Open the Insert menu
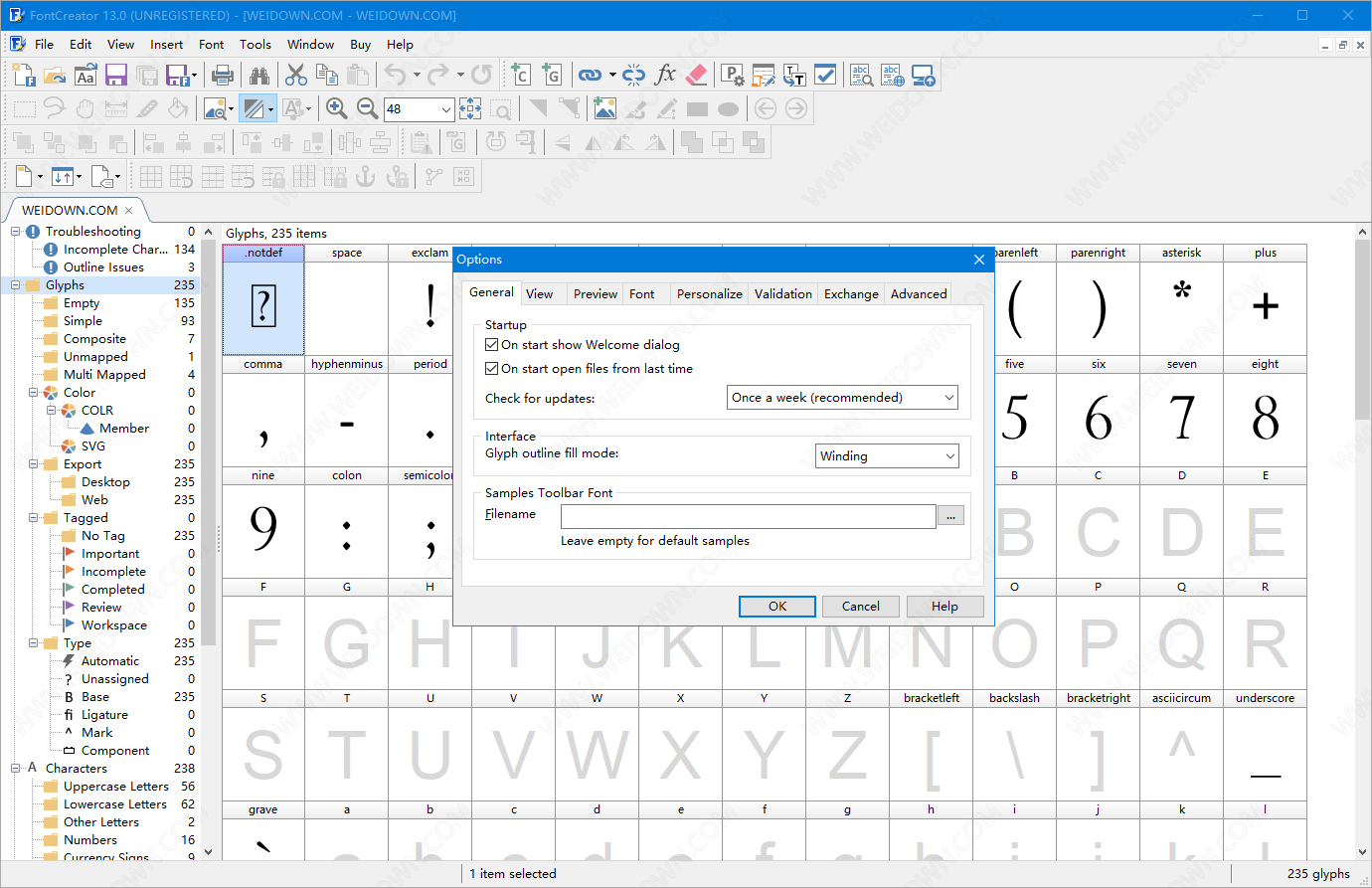Screen dimensions: 1372x888 coord(166,45)
